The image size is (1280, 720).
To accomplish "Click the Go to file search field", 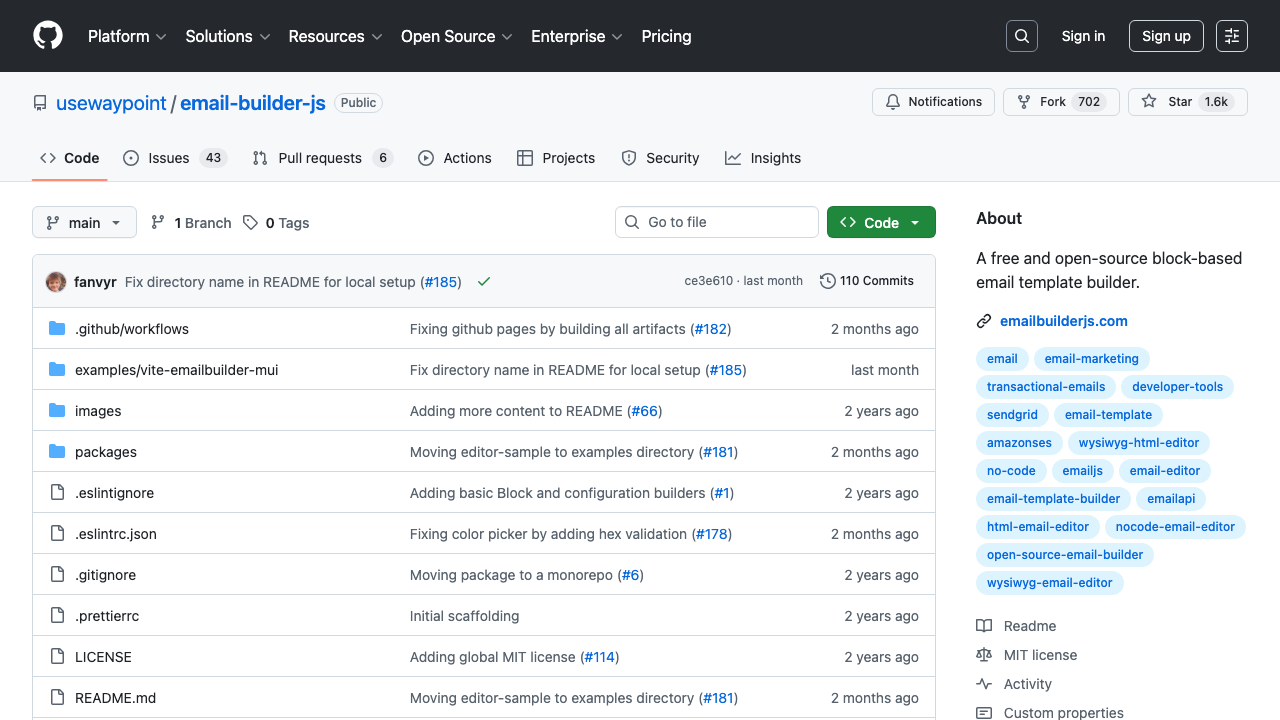I will [x=716, y=222].
